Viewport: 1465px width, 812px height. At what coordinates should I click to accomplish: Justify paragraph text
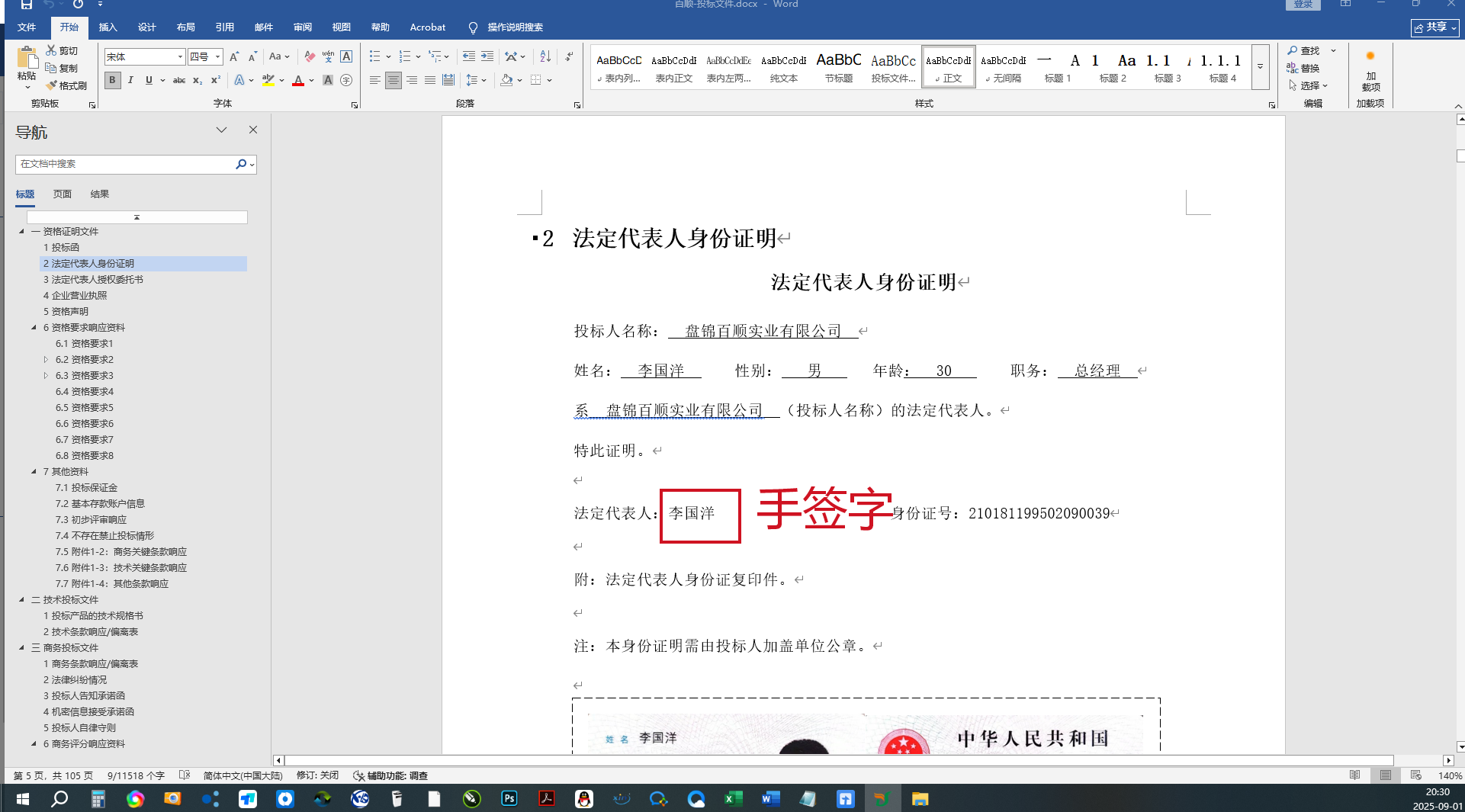[x=430, y=80]
